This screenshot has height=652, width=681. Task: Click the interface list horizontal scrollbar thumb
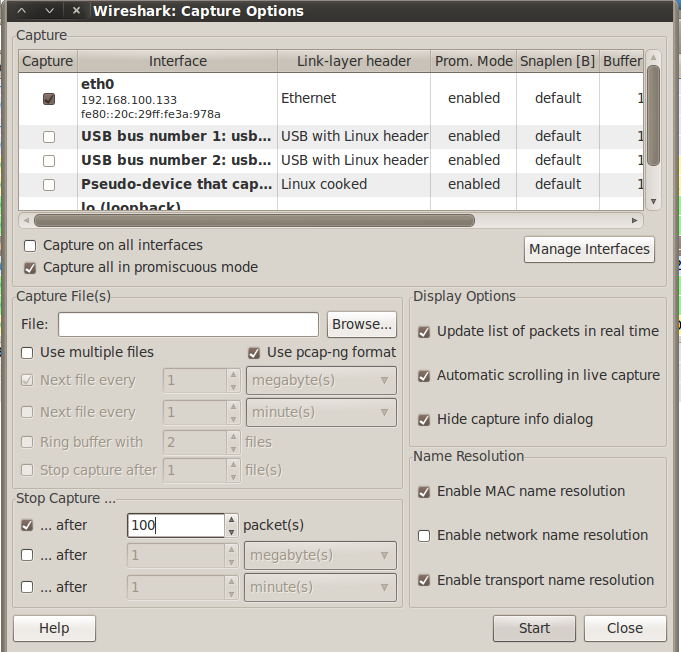click(x=255, y=221)
